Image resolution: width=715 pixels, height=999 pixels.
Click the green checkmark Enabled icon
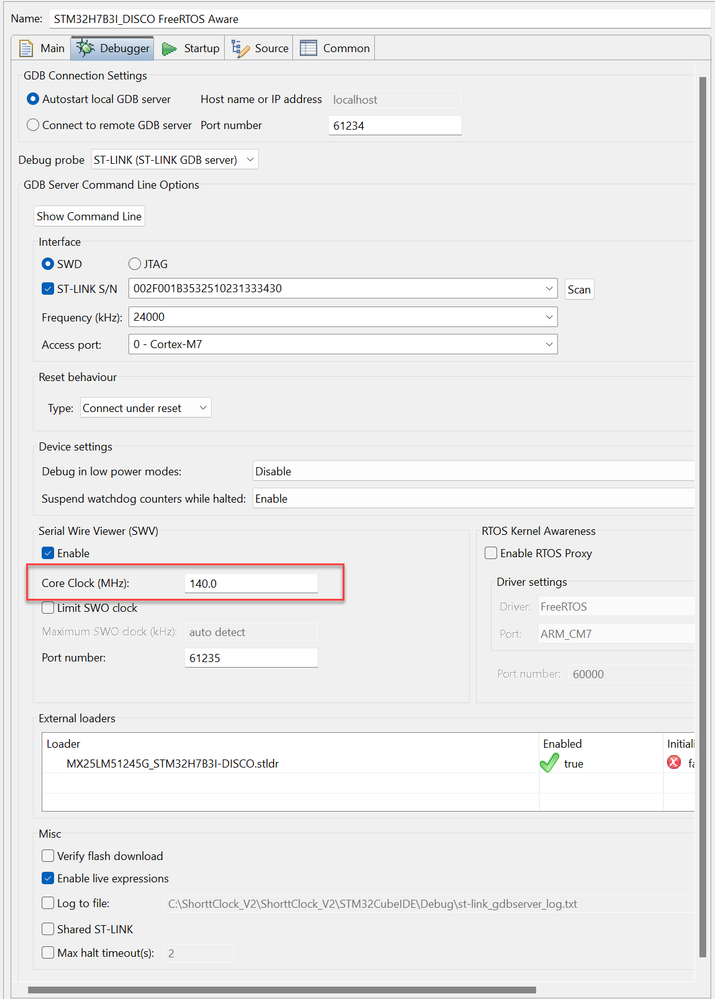click(x=549, y=763)
